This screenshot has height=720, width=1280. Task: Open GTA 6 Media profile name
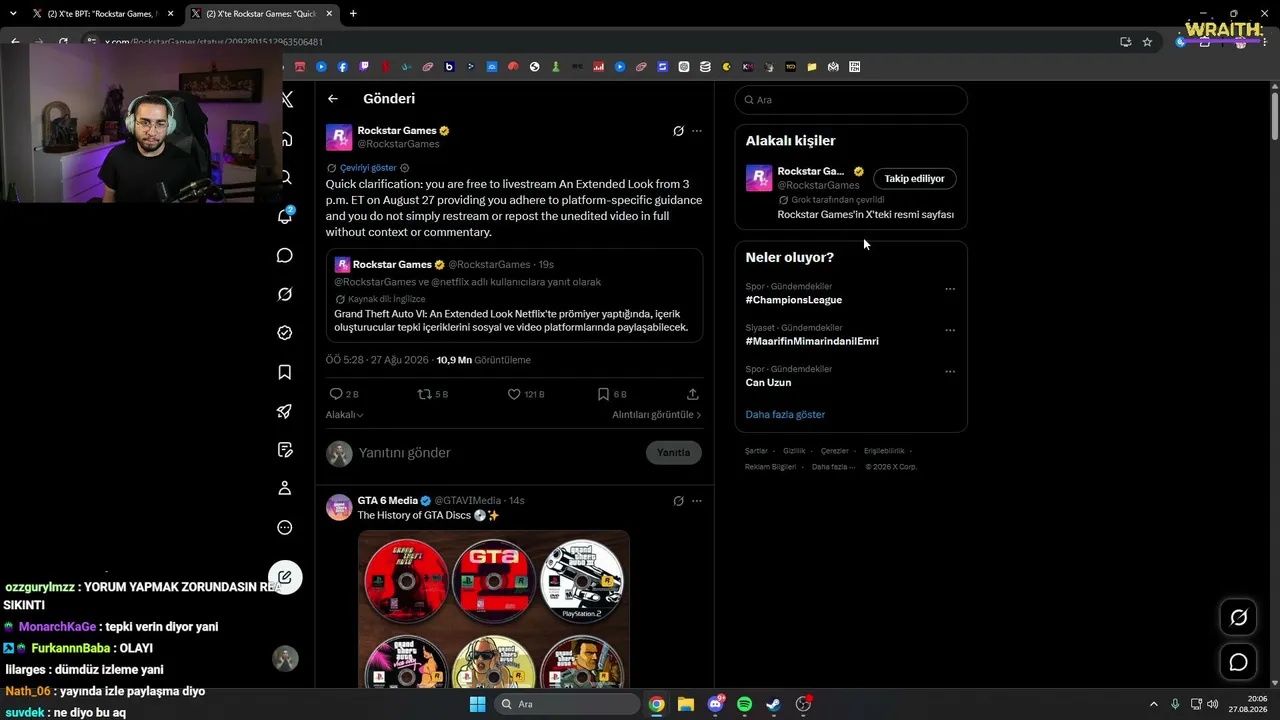click(387, 500)
